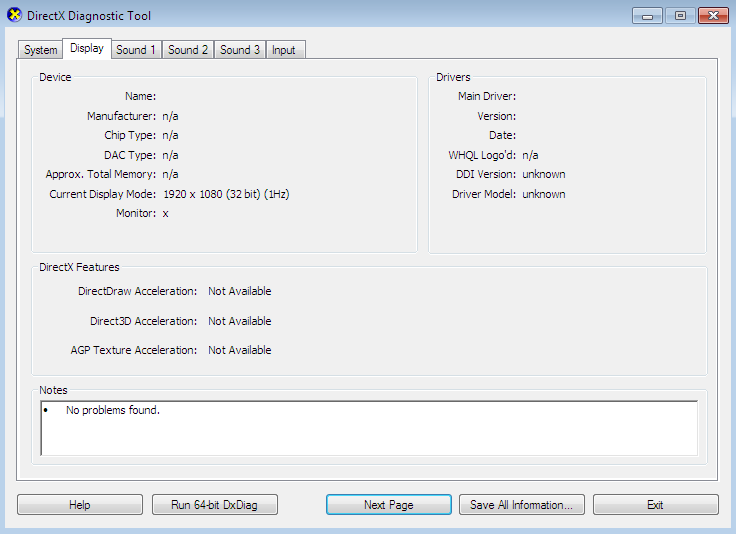Click the DDI Version 'unknown' value

coord(544,175)
